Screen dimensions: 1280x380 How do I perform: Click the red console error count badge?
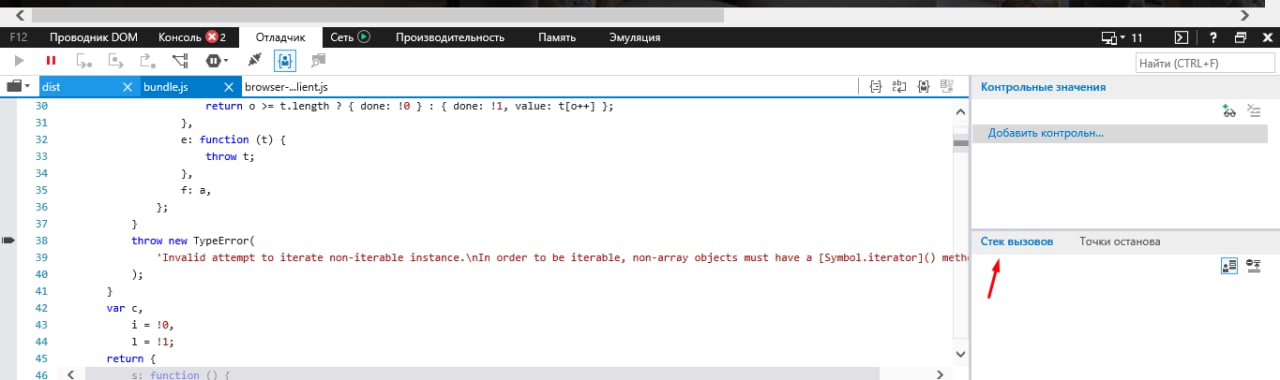212,37
